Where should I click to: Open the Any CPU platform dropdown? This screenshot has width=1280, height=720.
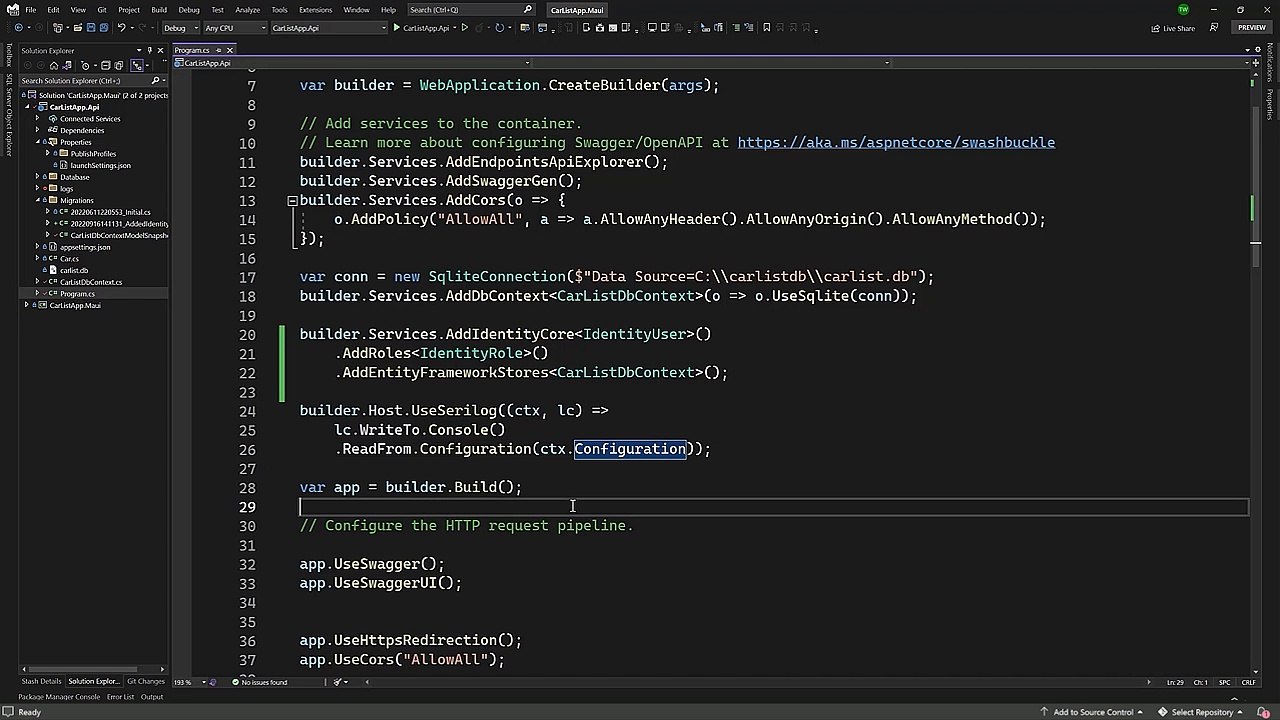pyautogui.click(x=235, y=28)
